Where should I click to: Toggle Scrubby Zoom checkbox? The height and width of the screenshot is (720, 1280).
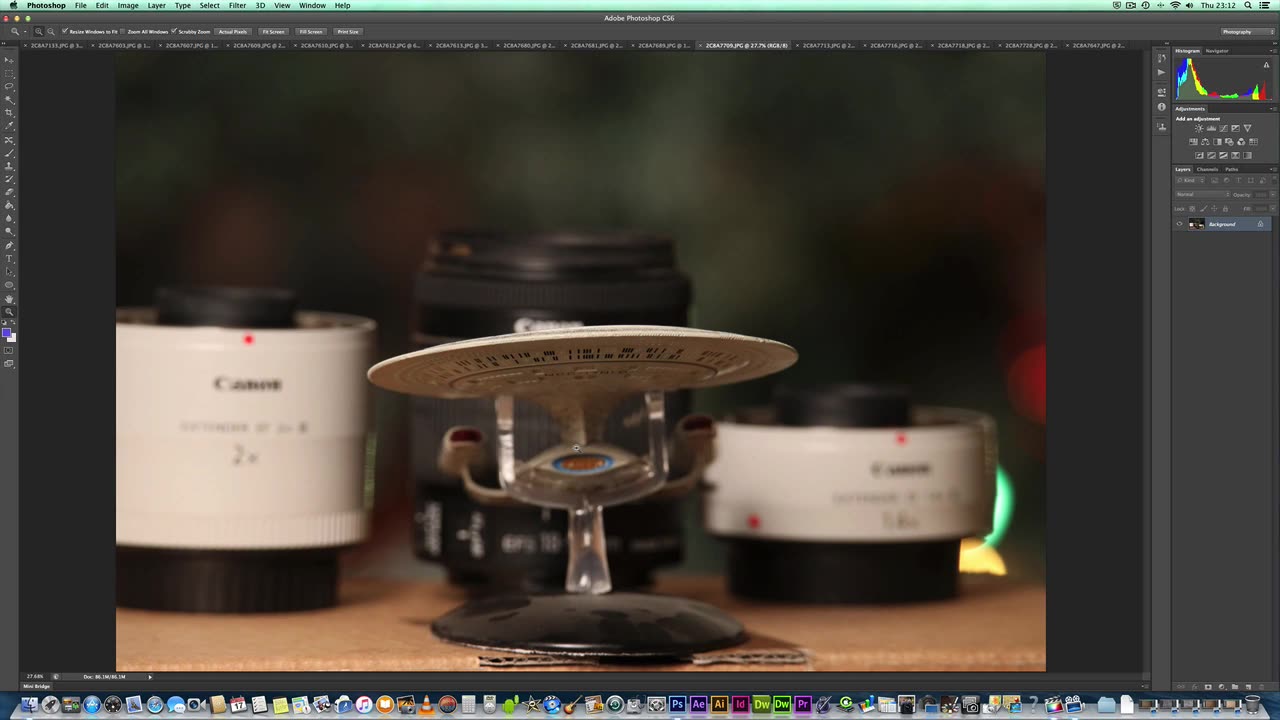174,31
